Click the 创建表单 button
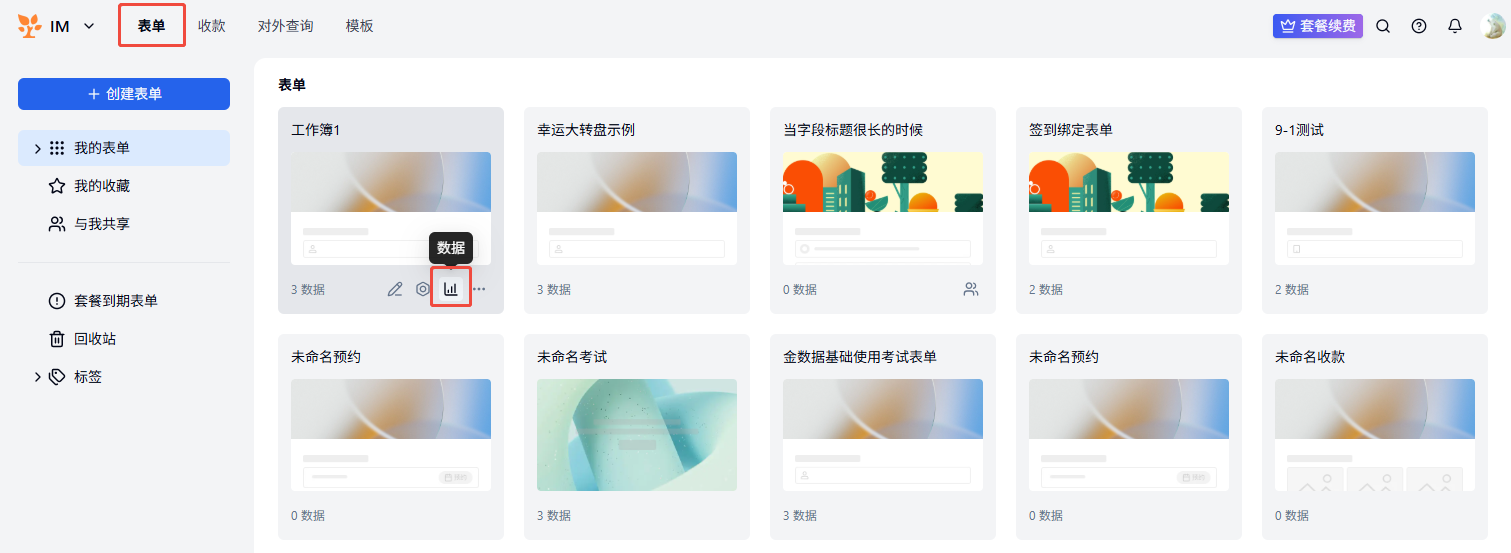 (124, 94)
